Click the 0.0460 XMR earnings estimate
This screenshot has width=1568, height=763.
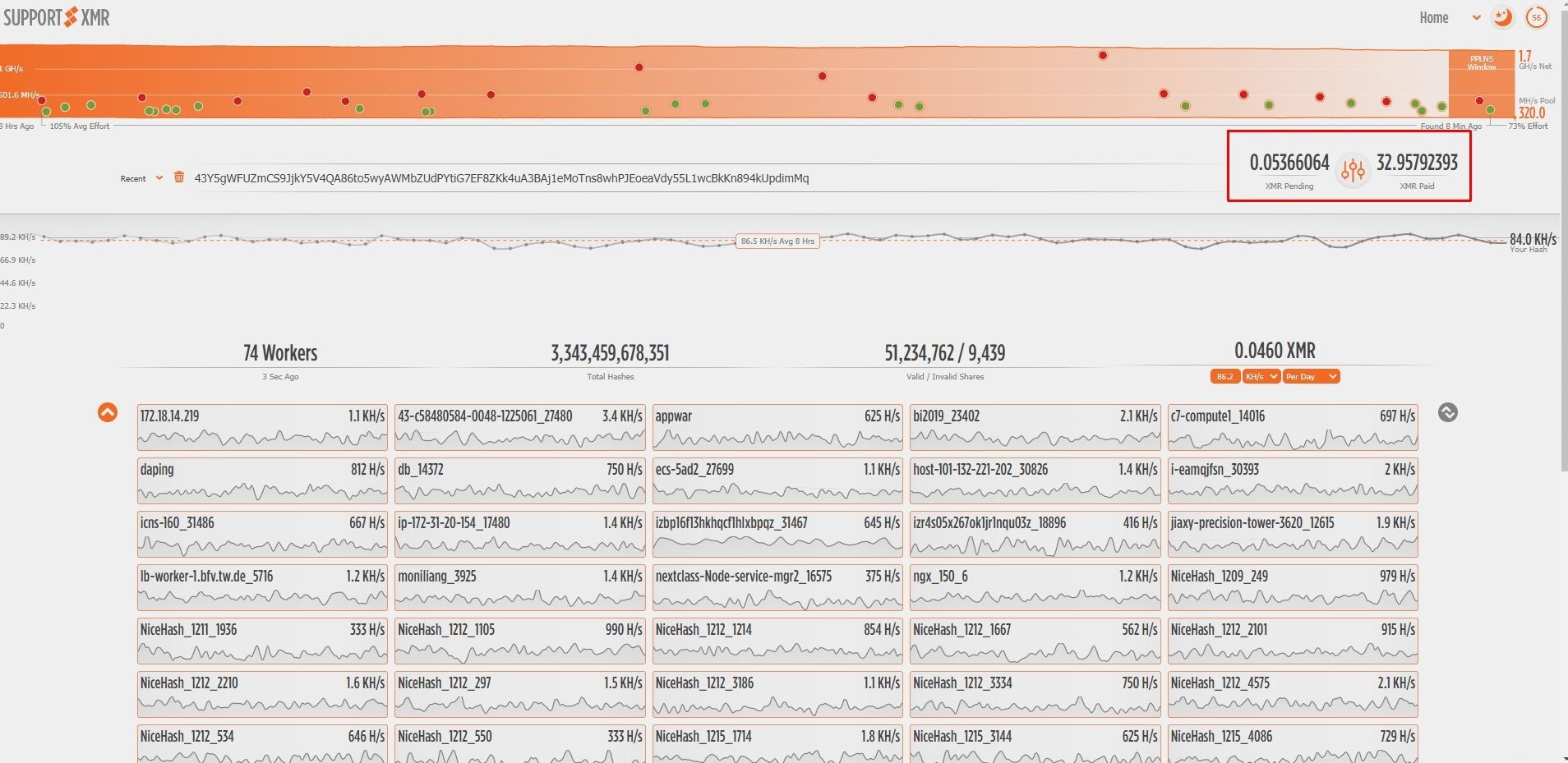pos(1275,352)
